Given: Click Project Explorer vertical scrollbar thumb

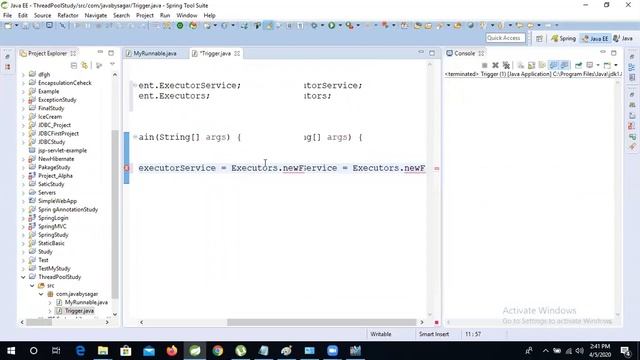Looking at the screenshot, I should 115,214.
